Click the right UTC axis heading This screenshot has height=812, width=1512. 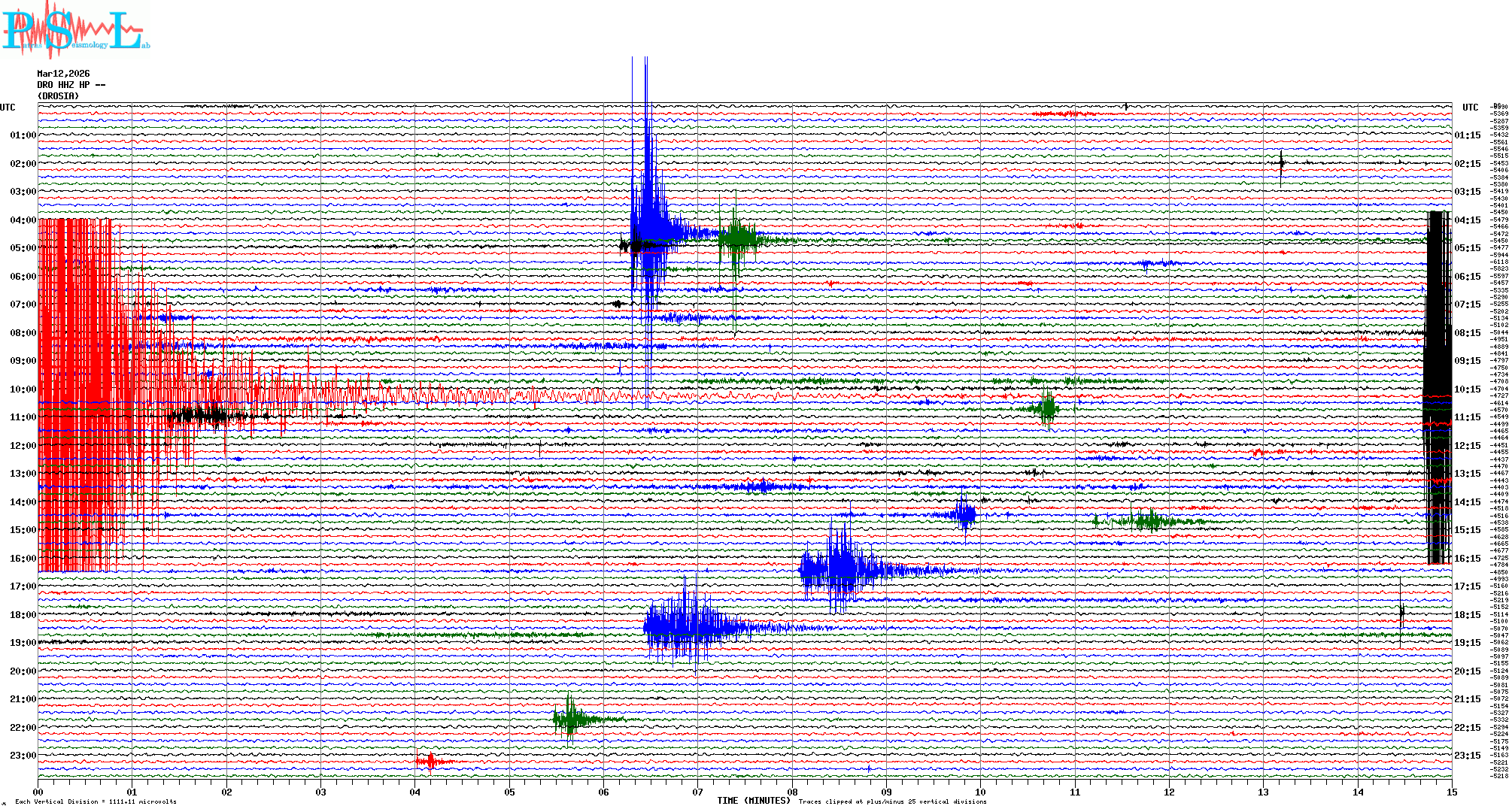[x=1470, y=108]
